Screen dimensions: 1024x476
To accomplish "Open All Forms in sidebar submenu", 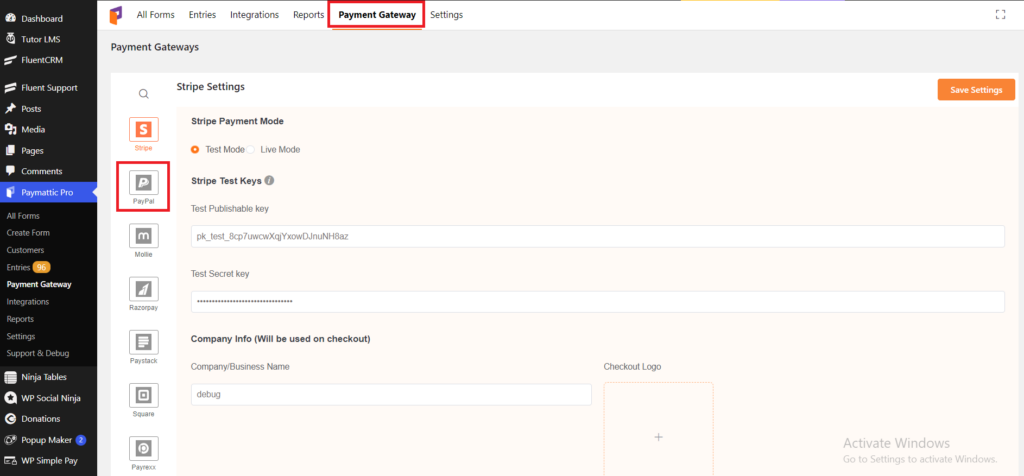I will coord(23,215).
